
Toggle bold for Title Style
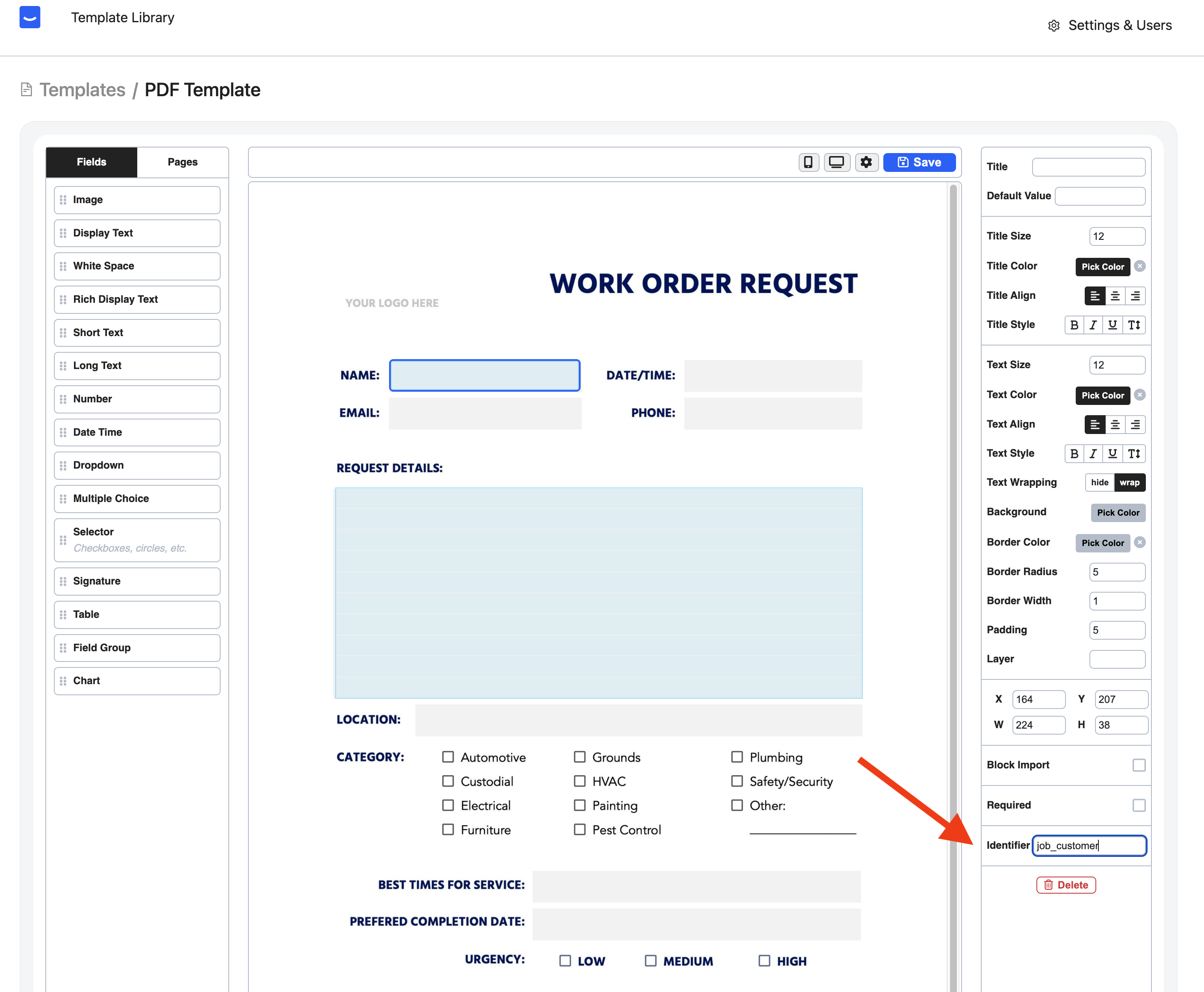[x=1074, y=325]
